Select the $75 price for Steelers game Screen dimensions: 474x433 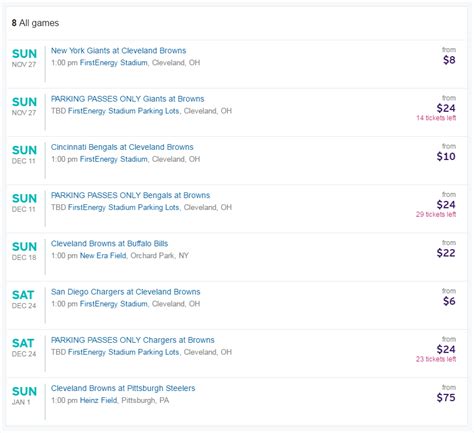(446, 398)
